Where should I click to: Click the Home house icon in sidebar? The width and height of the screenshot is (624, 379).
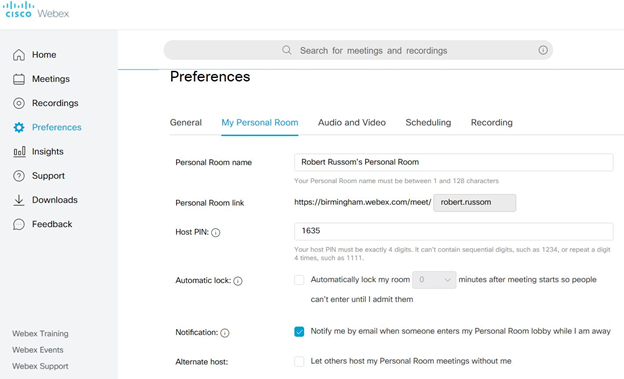(x=19, y=55)
